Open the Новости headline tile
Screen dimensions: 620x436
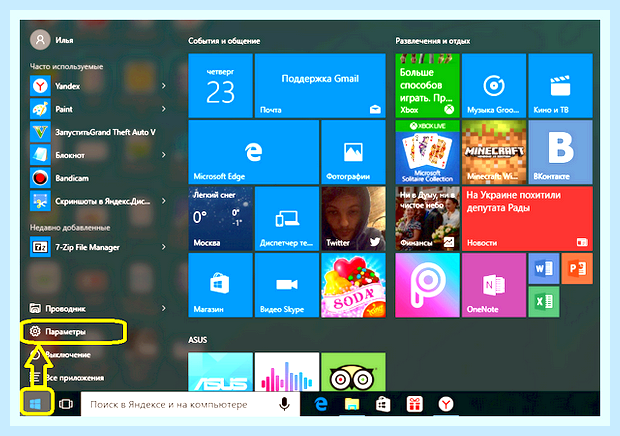coord(527,219)
